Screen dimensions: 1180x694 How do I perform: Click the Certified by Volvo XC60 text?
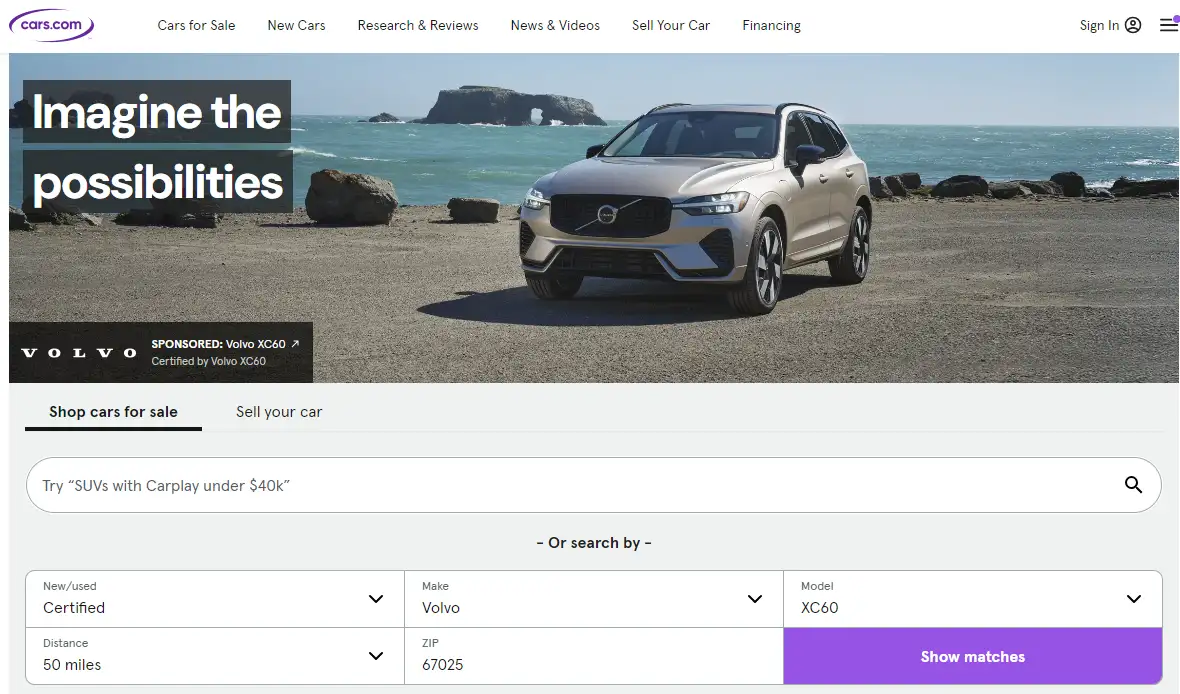[208, 361]
